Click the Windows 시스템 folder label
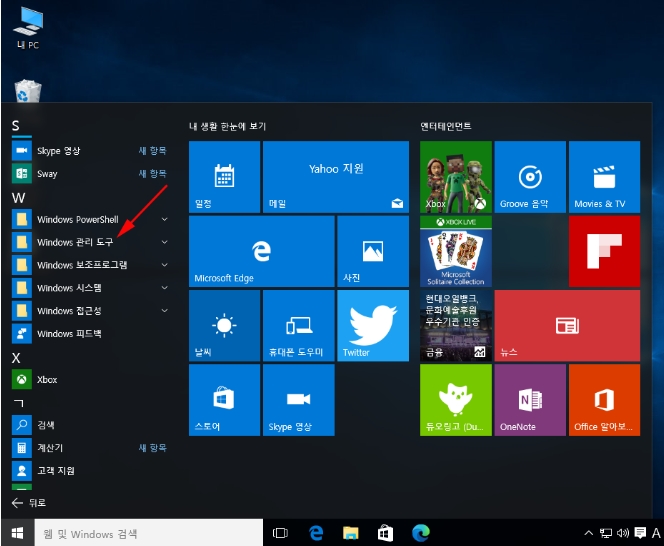664x546 pixels. [x=69, y=288]
